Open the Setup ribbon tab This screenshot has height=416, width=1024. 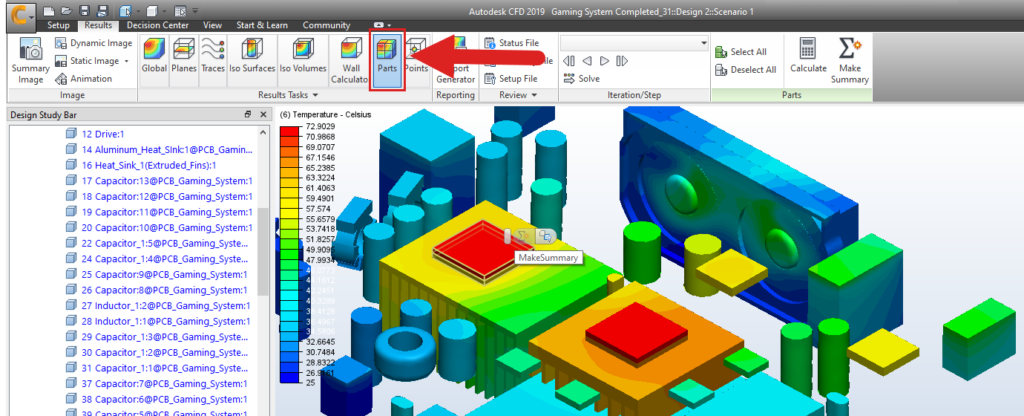tap(58, 25)
